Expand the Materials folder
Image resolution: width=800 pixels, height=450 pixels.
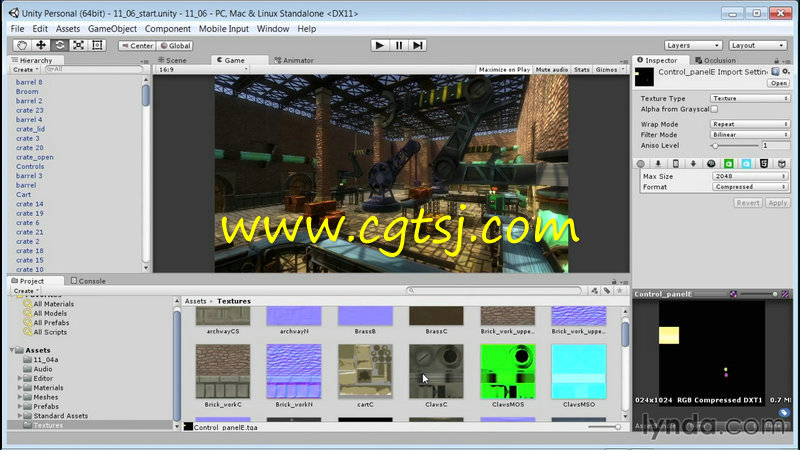point(20,388)
